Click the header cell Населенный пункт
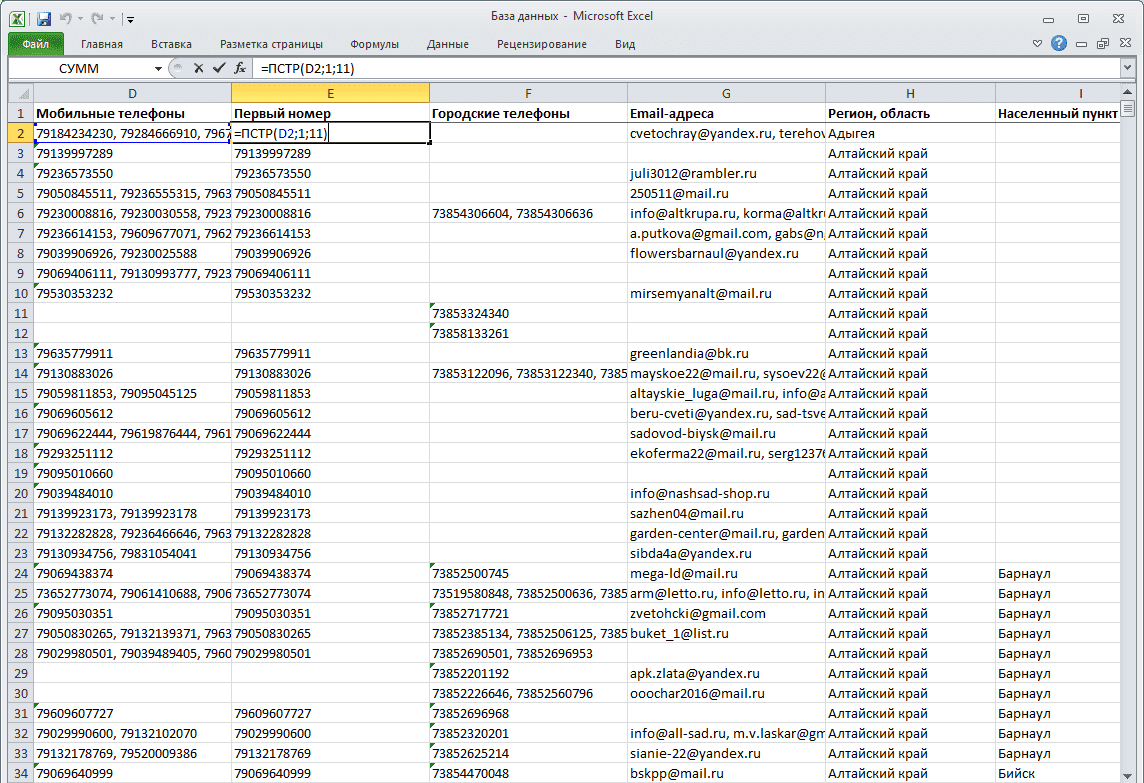This screenshot has width=1144, height=783. (x=1057, y=113)
